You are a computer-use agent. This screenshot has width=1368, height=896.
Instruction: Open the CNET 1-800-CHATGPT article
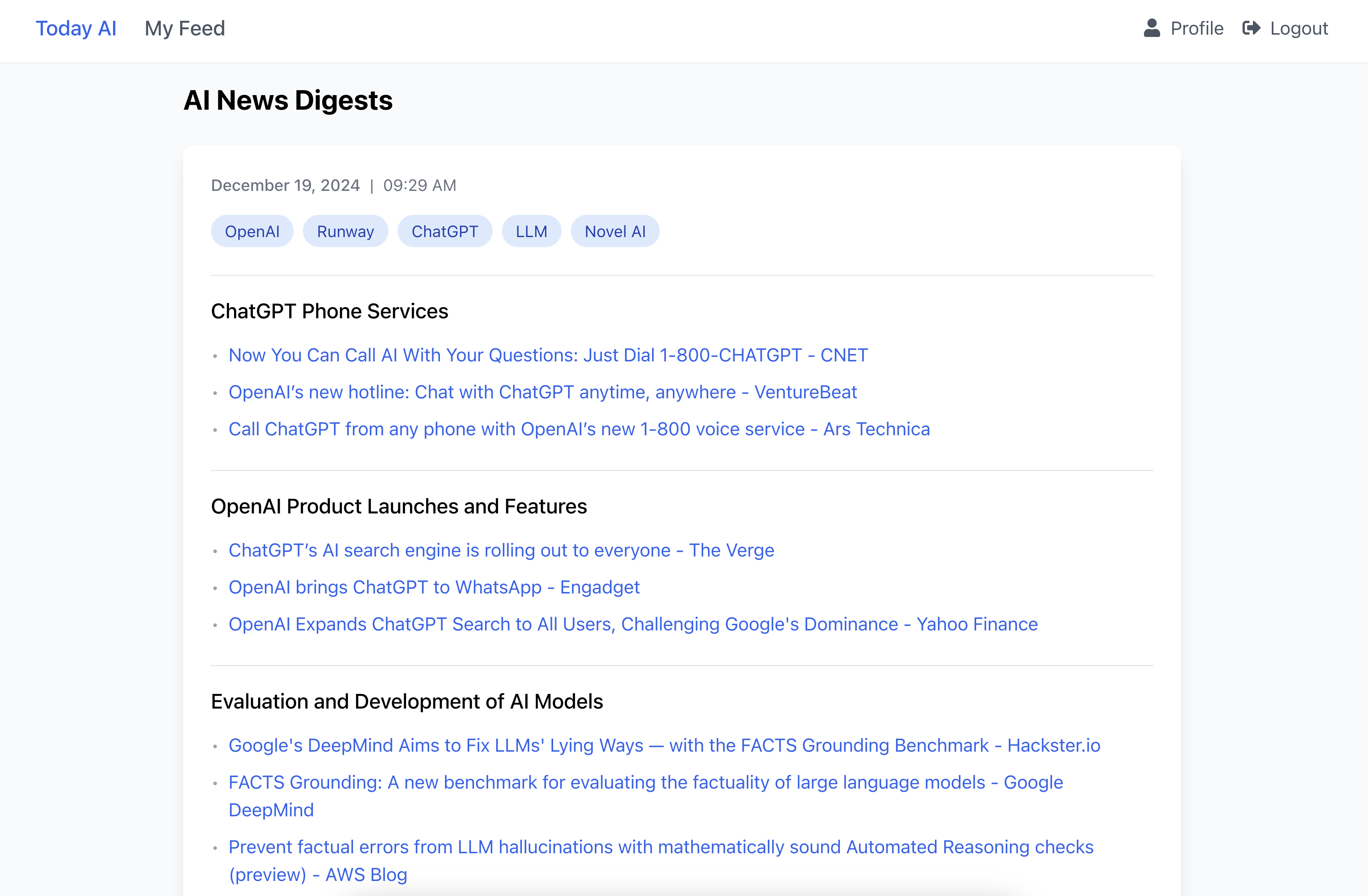click(548, 355)
